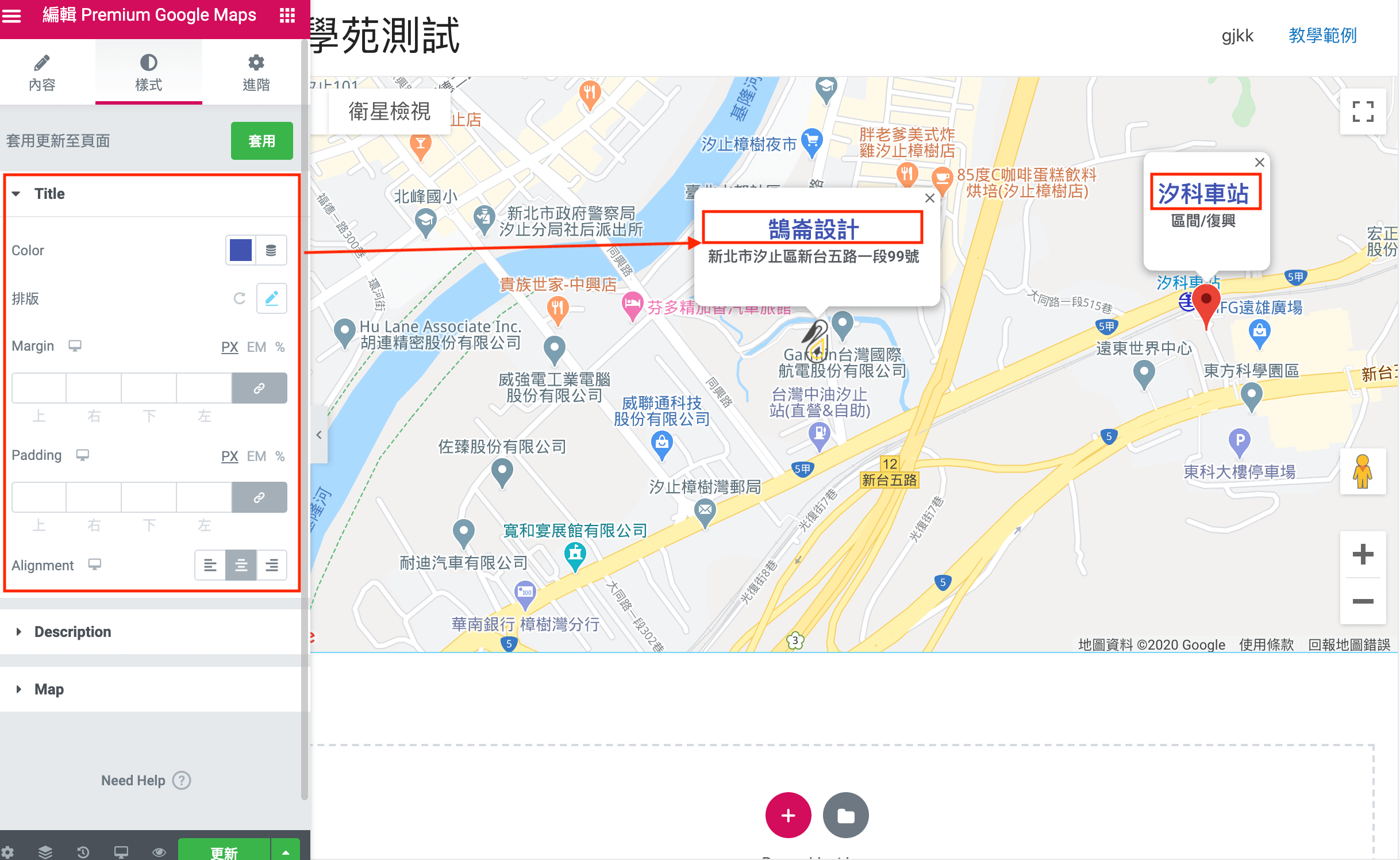1400x860 pixels.
Task: Click the 汐止樟樹灣郵局 mail marker
Action: point(705,512)
